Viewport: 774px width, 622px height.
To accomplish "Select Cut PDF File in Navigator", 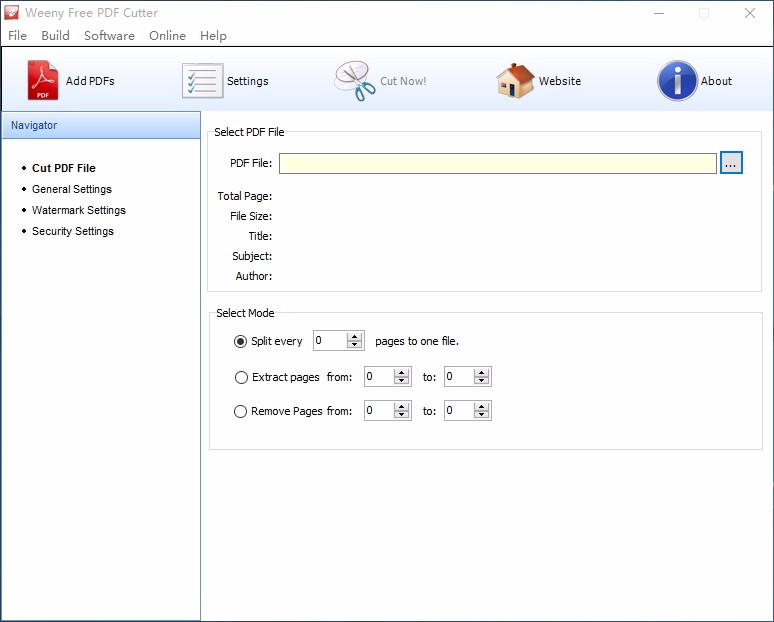I will [64, 168].
